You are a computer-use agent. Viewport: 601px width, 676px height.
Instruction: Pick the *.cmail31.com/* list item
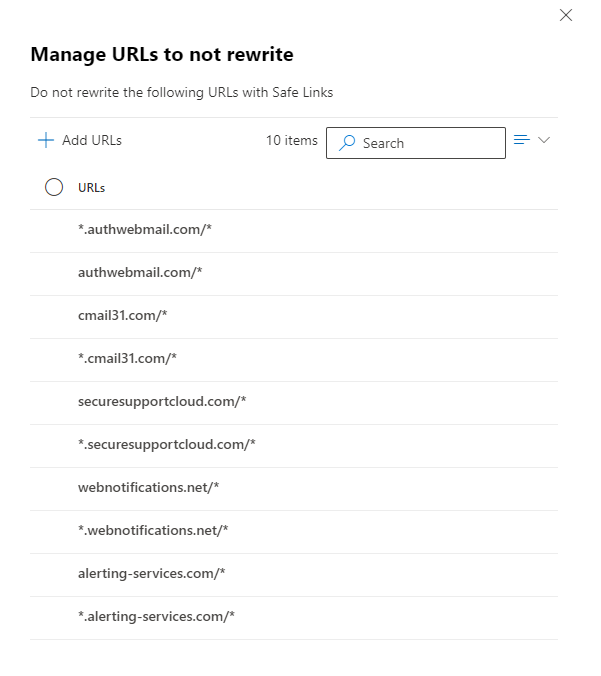(294, 360)
